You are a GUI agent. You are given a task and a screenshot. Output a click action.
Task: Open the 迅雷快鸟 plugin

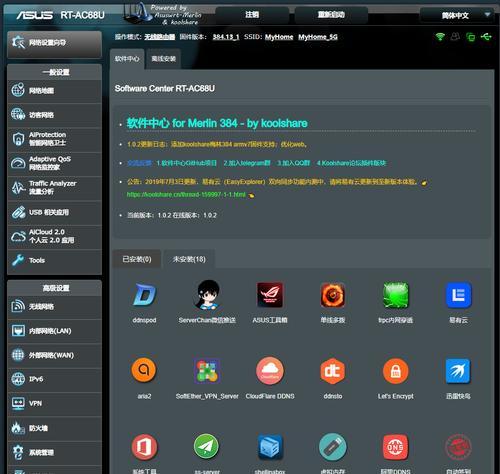[x=458, y=371]
